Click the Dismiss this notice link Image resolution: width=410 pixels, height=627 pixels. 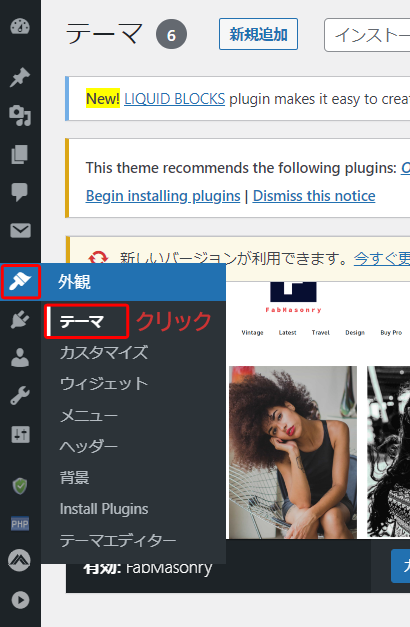tap(314, 196)
